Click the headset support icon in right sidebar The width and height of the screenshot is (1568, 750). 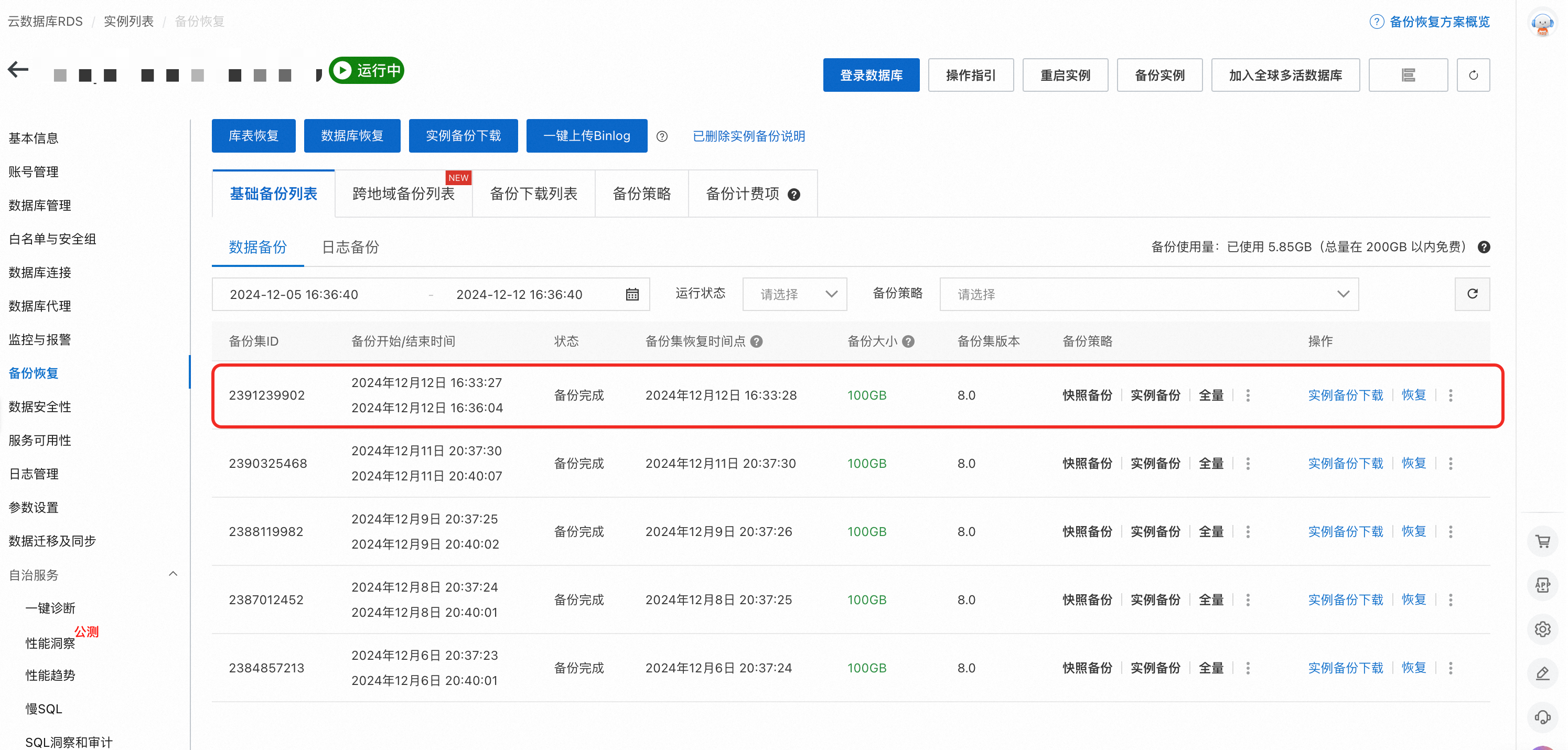click(1542, 717)
